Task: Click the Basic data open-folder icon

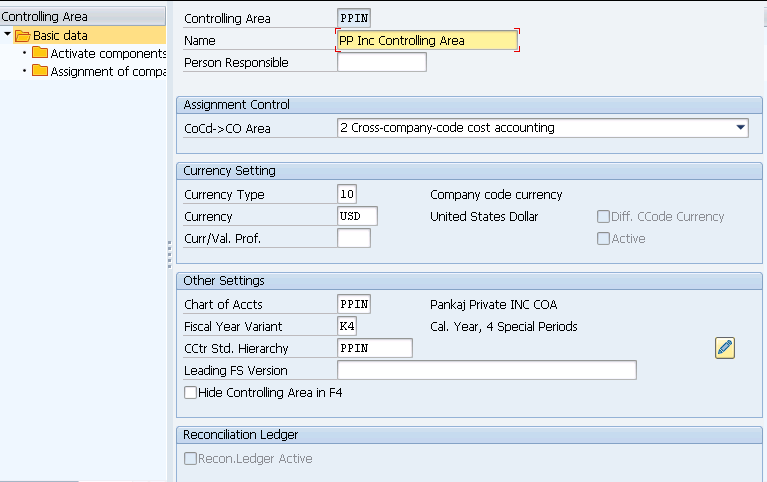Action: (23, 36)
